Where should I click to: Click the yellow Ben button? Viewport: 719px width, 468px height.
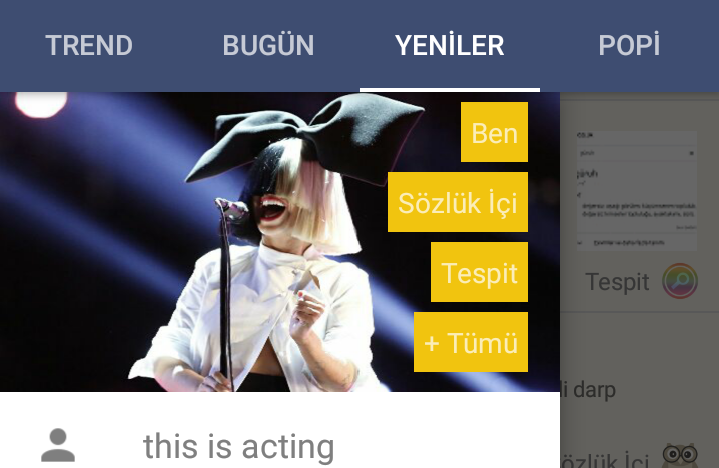(x=494, y=132)
